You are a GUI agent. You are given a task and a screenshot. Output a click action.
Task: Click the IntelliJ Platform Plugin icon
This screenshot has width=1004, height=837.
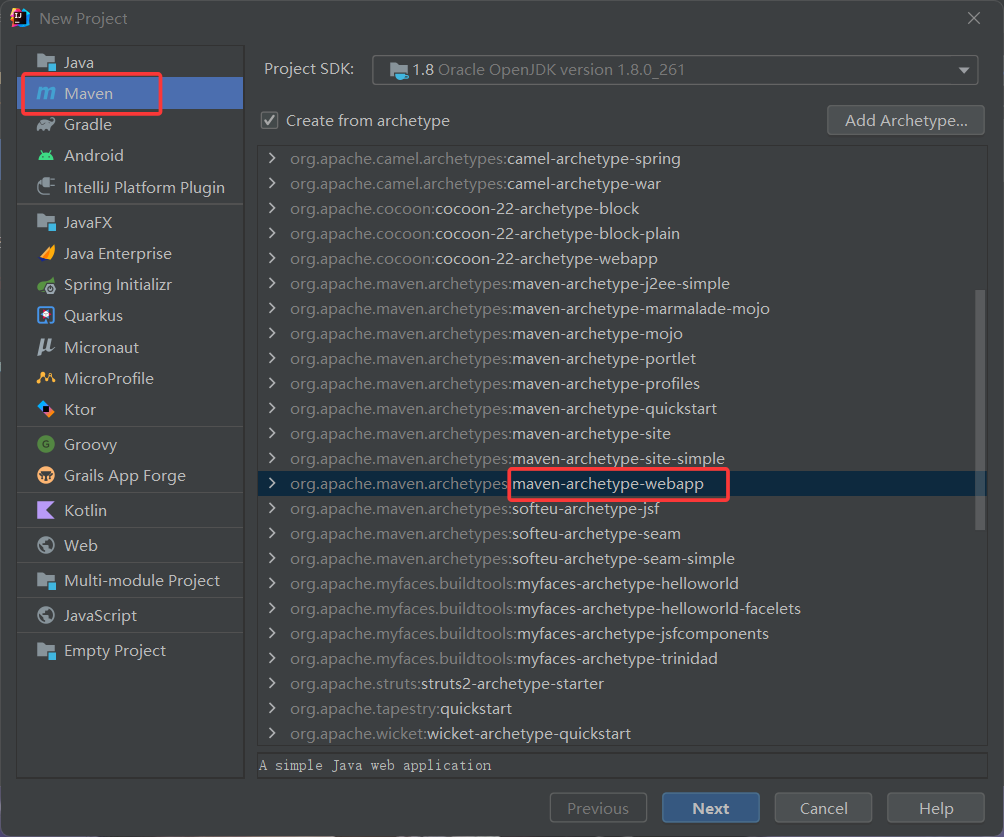click(x=46, y=187)
